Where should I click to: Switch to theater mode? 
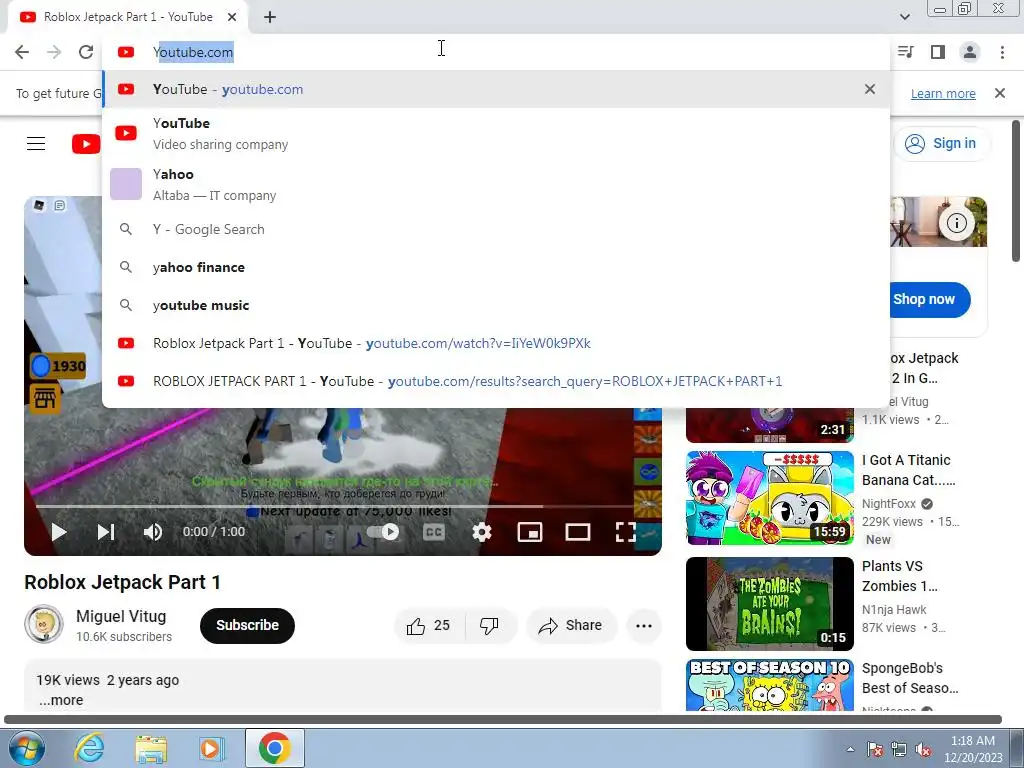(x=577, y=532)
